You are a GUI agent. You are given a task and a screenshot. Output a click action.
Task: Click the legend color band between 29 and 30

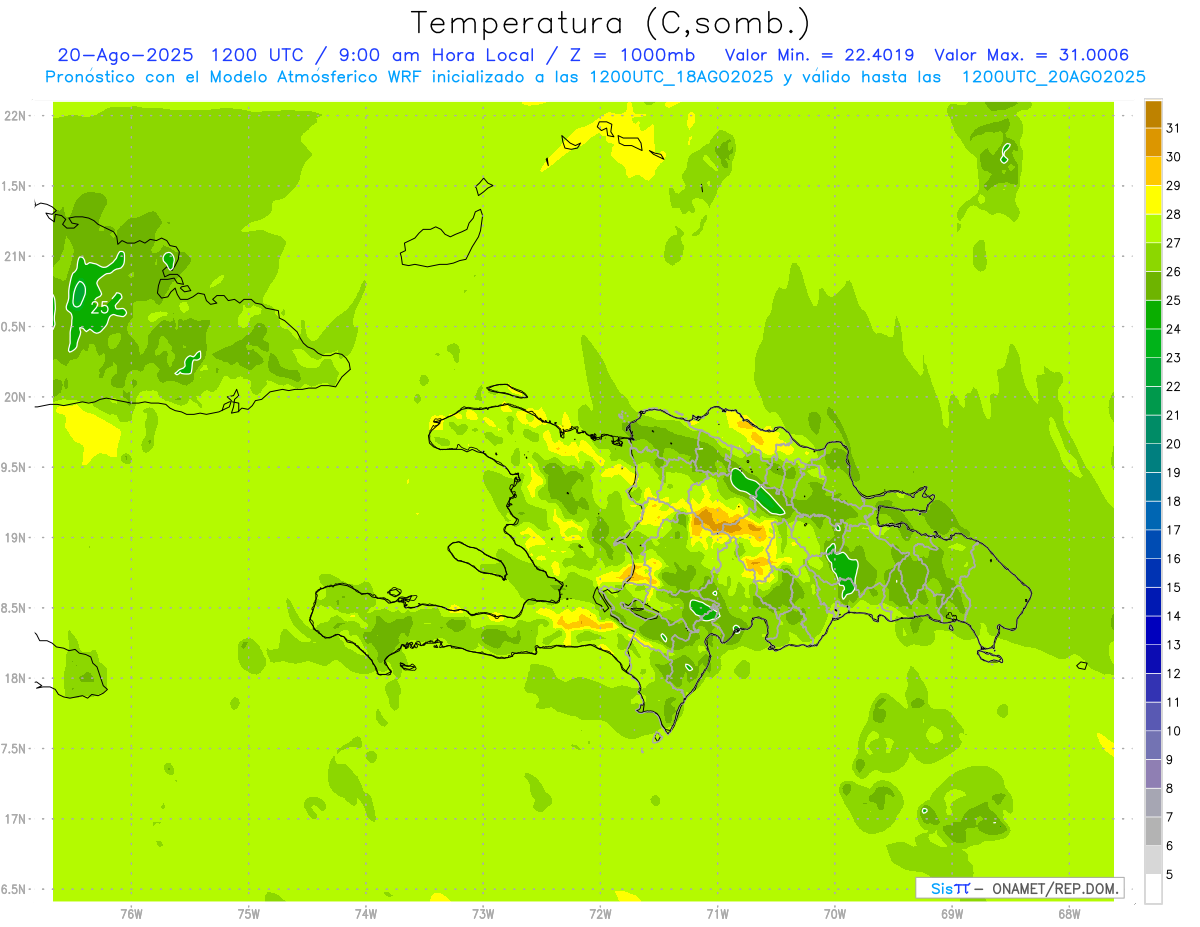(1153, 171)
